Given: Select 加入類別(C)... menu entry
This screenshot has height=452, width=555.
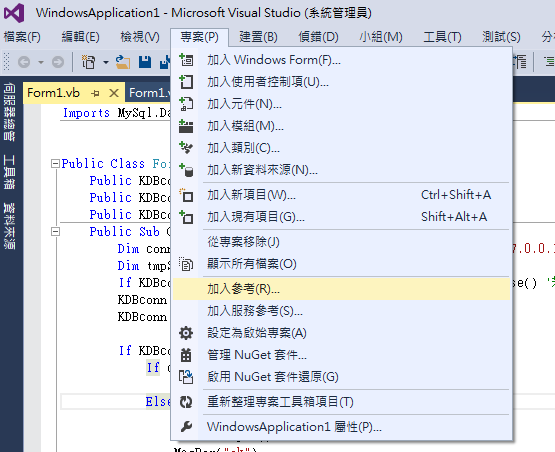Looking at the screenshot, I should click(341, 148).
